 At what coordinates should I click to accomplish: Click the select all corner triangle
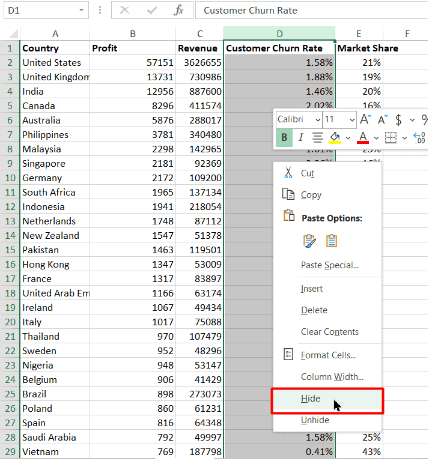point(13,34)
